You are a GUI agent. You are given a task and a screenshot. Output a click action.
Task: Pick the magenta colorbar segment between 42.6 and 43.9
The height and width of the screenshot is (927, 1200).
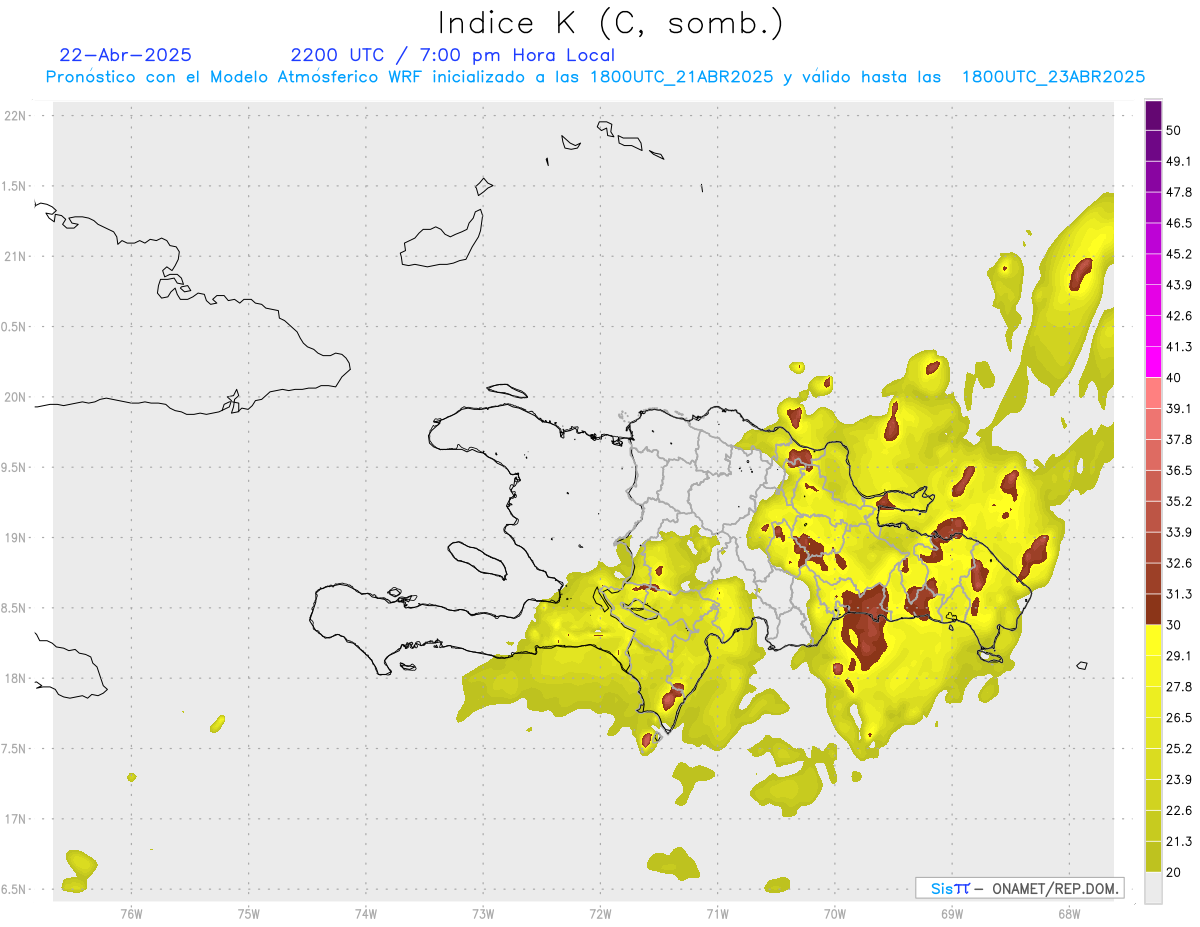coord(1153,300)
